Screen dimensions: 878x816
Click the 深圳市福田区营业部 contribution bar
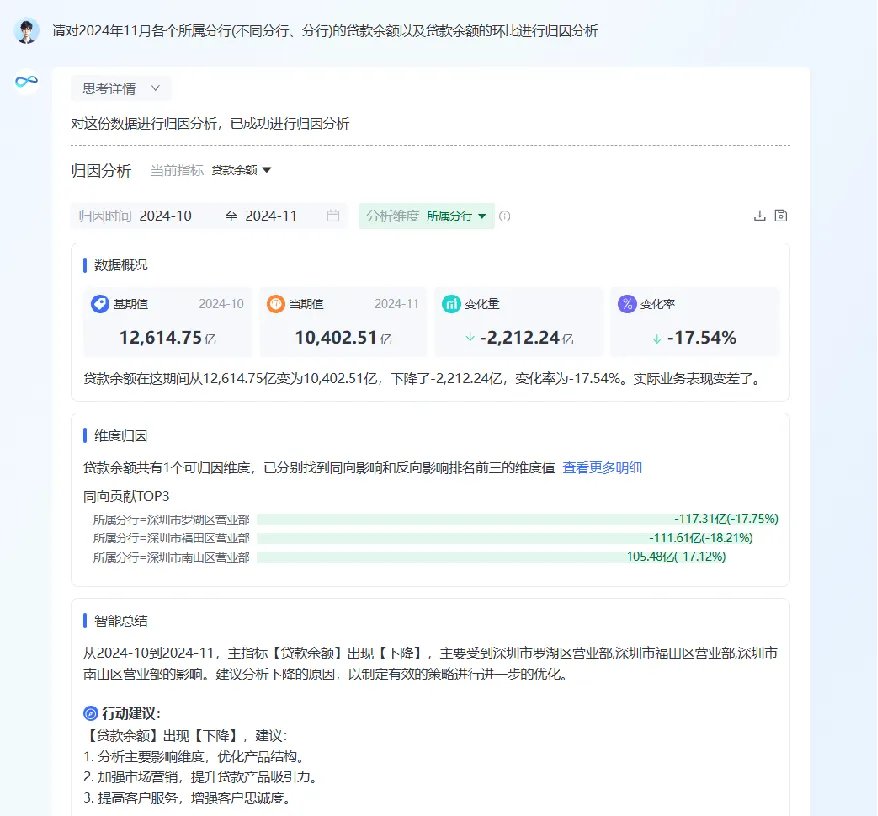(505, 538)
